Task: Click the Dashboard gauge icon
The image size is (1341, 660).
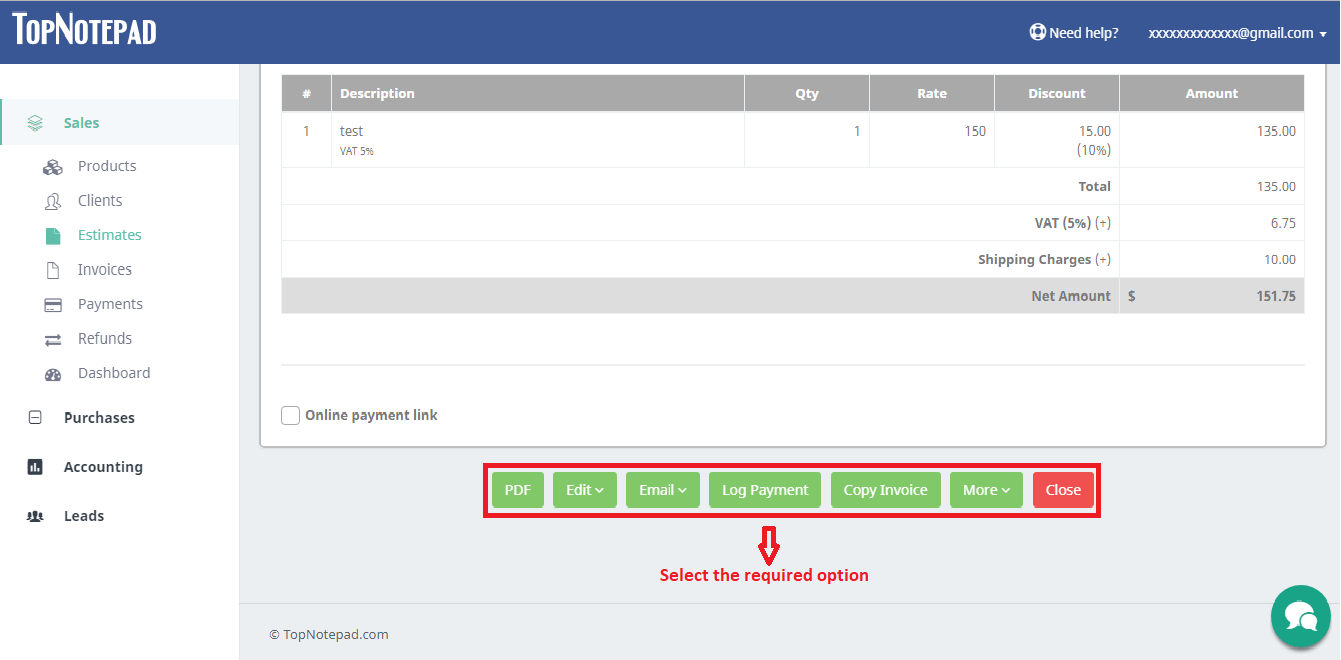Action: pyautogui.click(x=53, y=374)
